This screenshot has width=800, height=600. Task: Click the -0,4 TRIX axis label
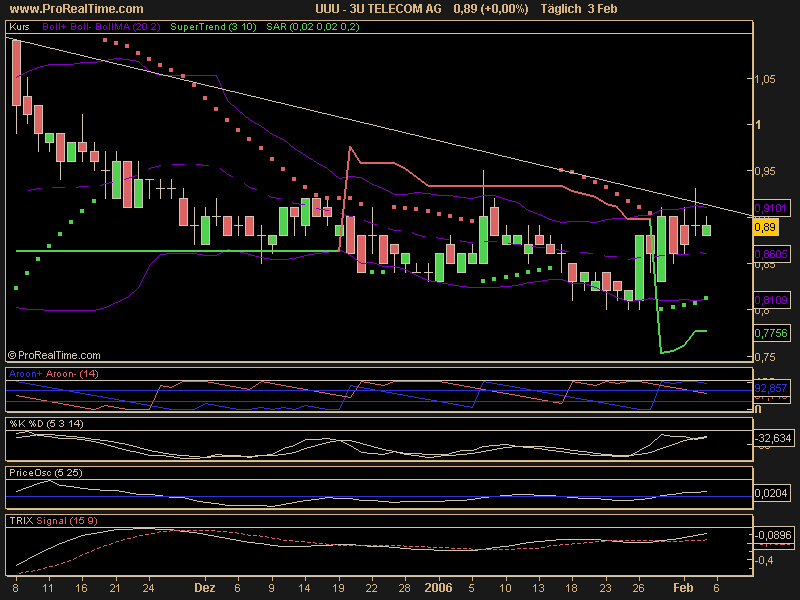click(x=764, y=560)
